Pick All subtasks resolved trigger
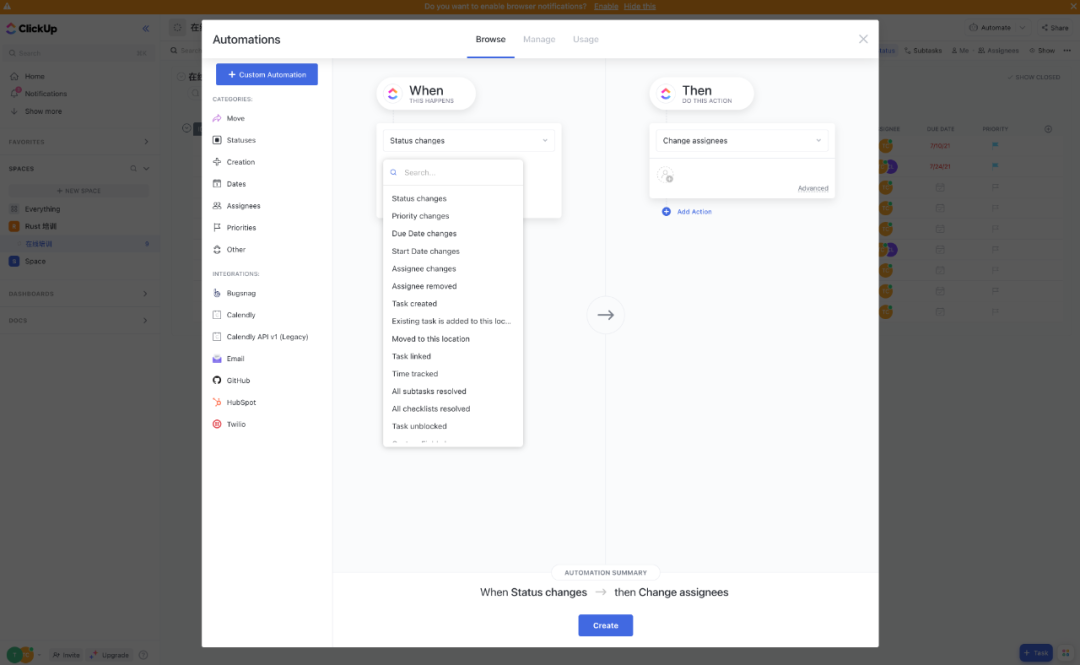The image size is (1080, 665). click(x=429, y=391)
